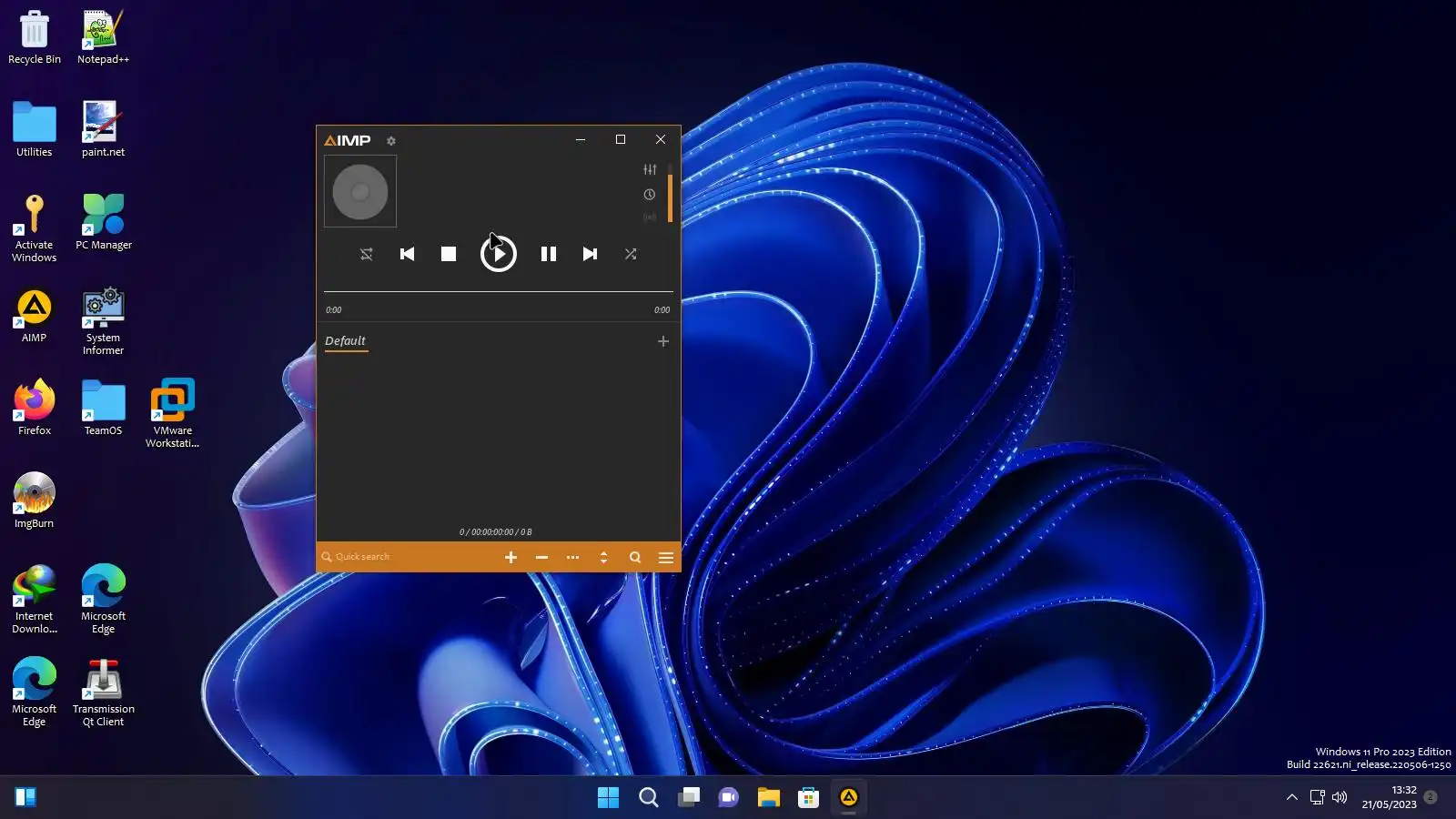
Task: Select the TeamOS folder shortcut
Action: (x=103, y=409)
